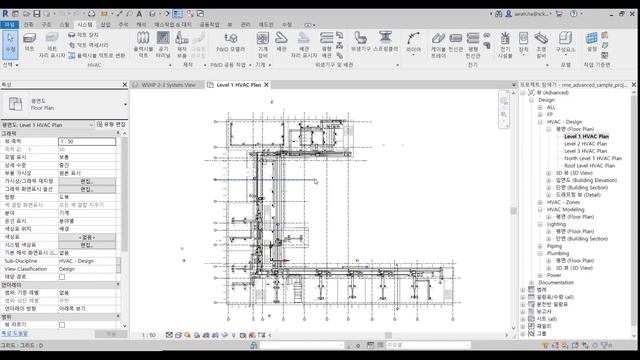Toggle the Crop View checkbox in Properties

(62, 325)
